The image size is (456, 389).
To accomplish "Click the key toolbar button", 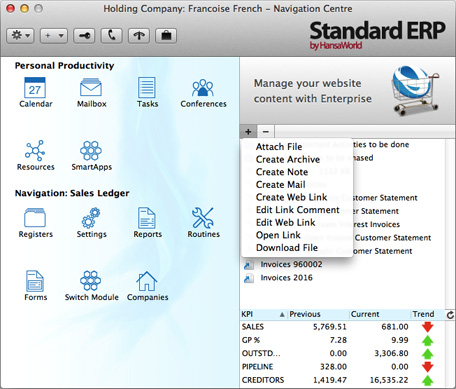I will (x=84, y=36).
